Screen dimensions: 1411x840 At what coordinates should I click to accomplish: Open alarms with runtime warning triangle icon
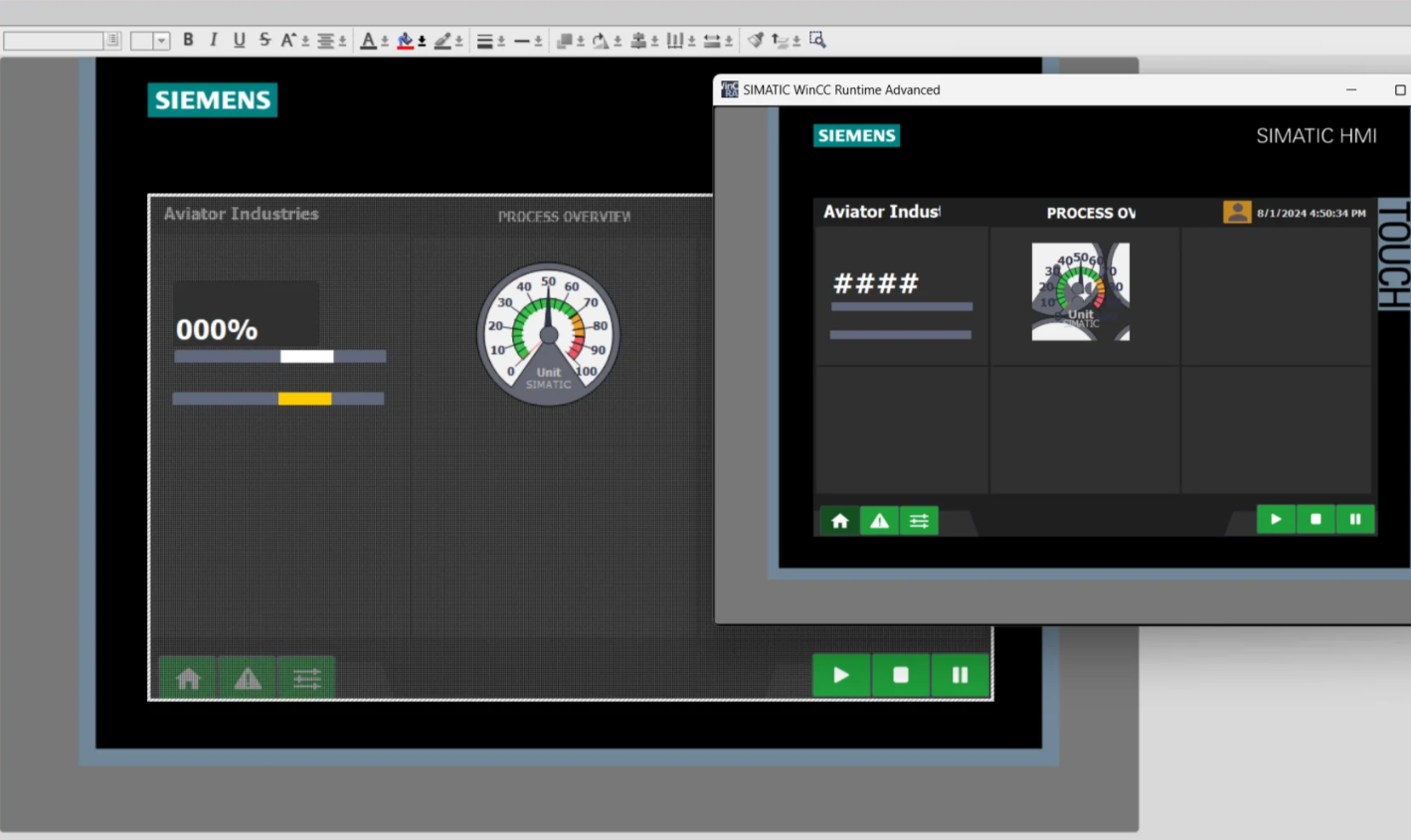[x=879, y=521]
